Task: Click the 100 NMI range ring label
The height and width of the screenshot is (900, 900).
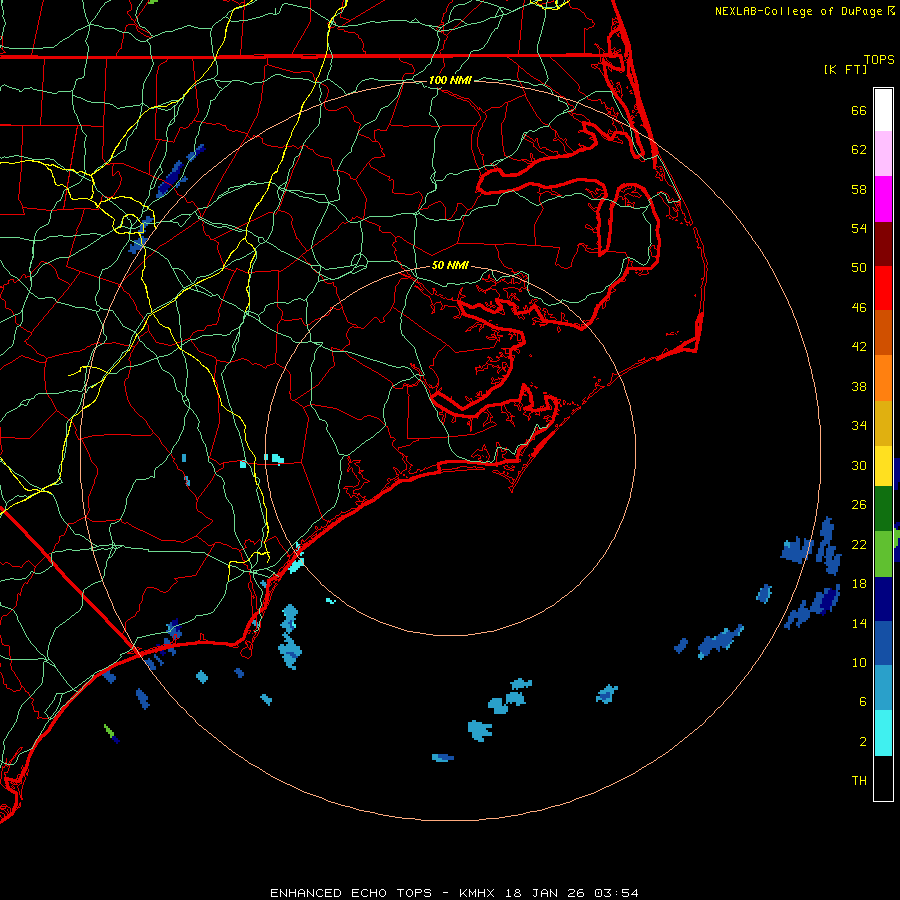Action: pyautogui.click(x=450, y=80)
